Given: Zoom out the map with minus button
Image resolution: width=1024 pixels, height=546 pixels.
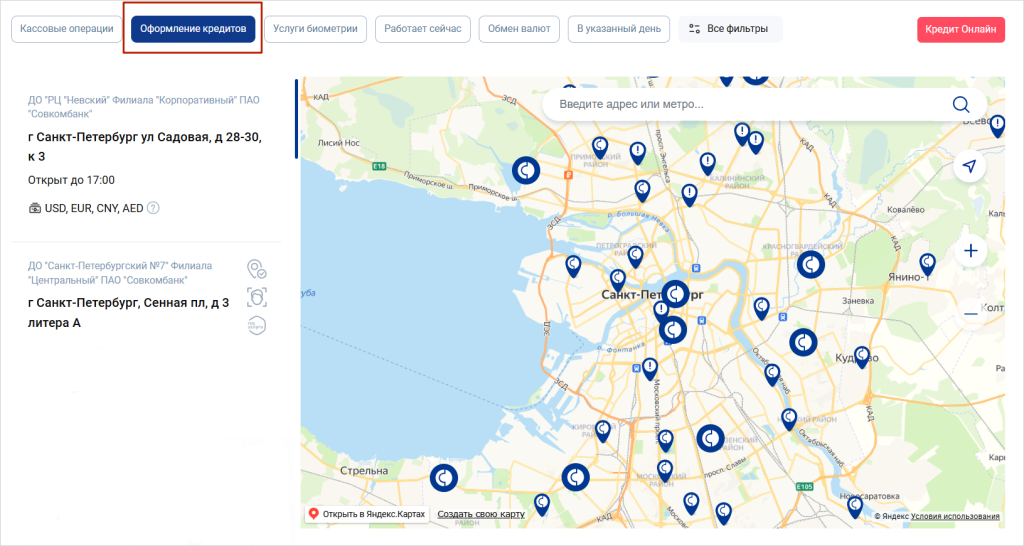Looking at the screenshot, I should click(x=971, y=314).
